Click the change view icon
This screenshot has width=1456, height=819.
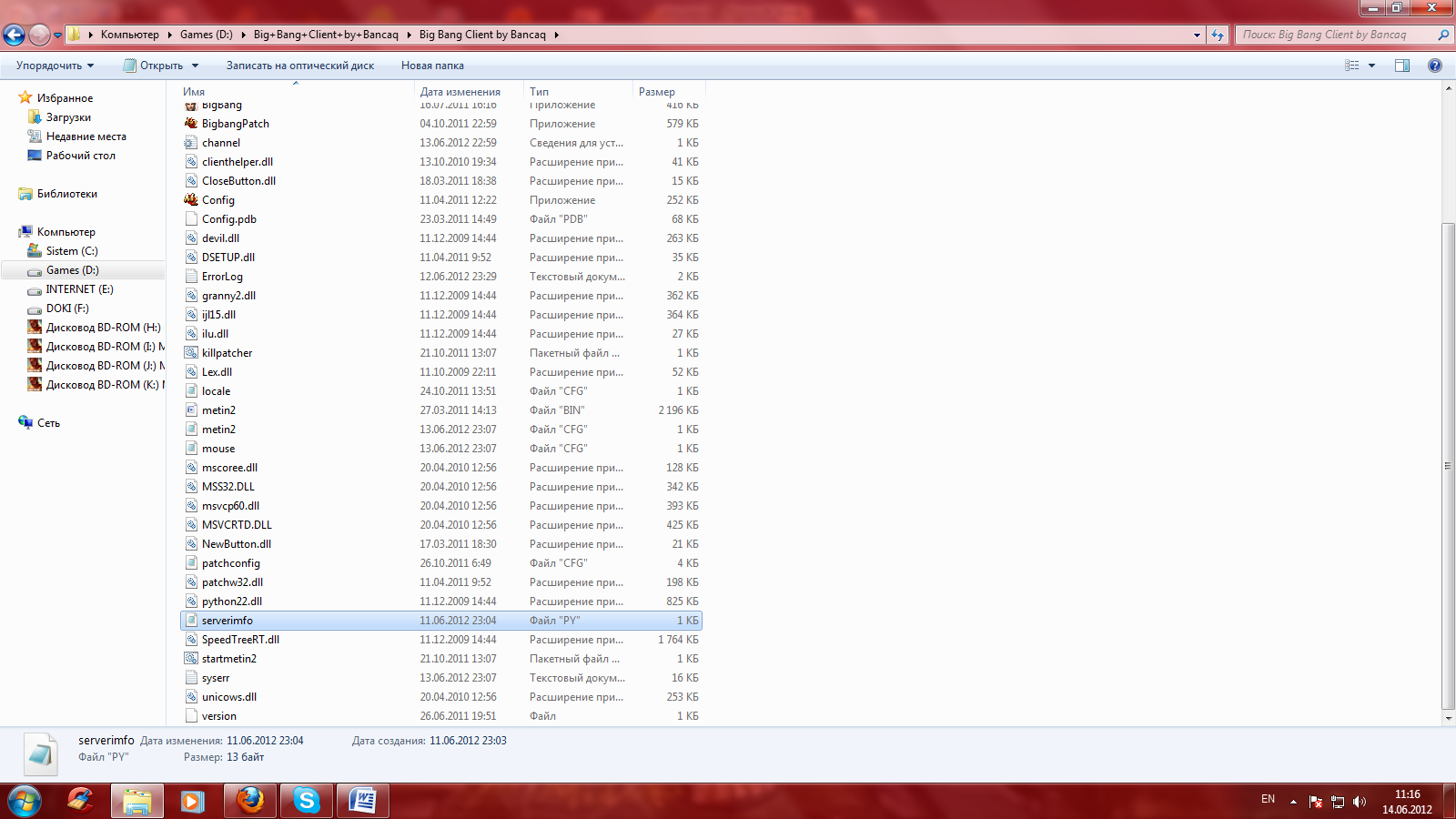pyautogui.click(x=1352, y=66)
